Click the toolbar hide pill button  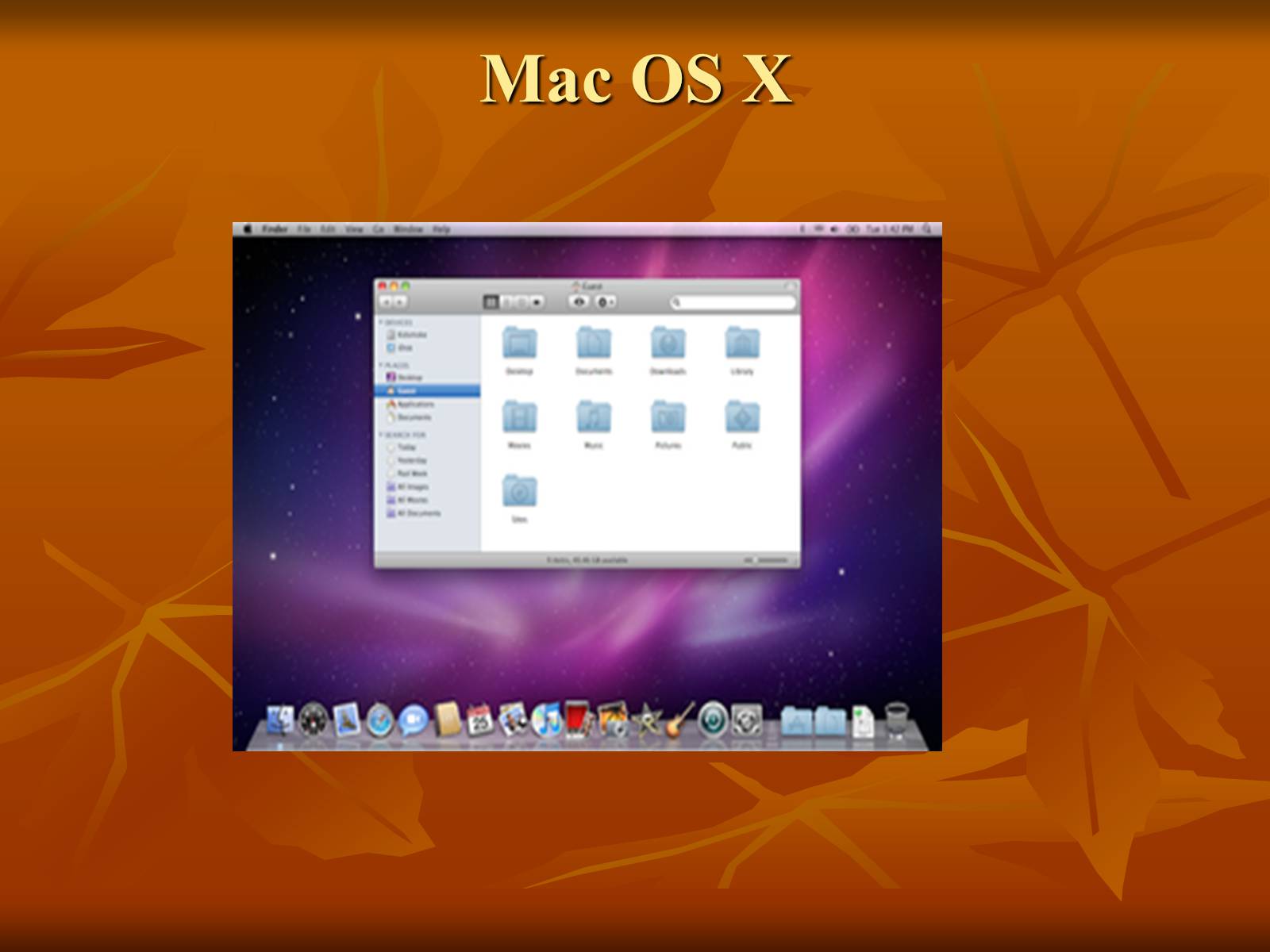790,286
